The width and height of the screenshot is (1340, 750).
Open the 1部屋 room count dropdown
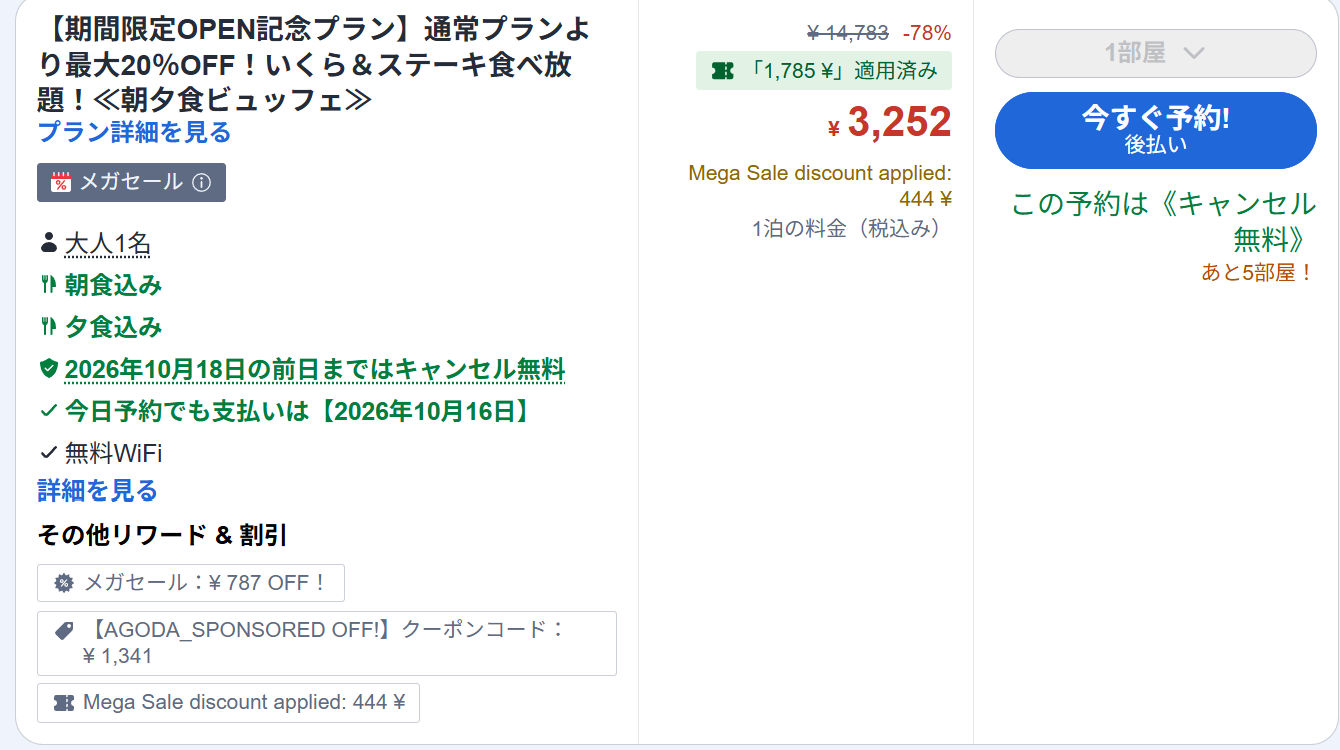point(1155,53)
